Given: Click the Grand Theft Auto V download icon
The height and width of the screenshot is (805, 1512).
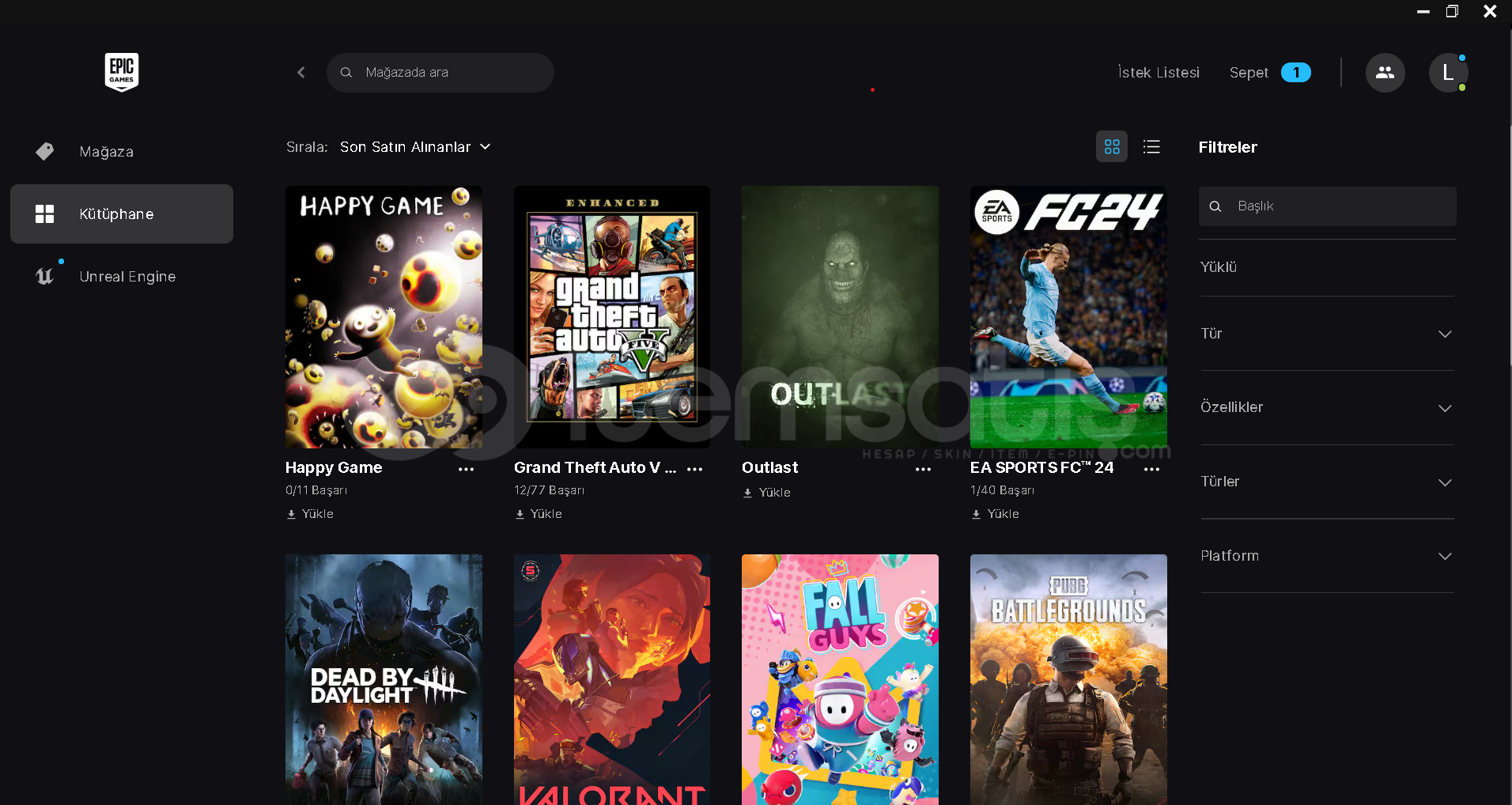Looking at the screenshot, I should point(520,514).
